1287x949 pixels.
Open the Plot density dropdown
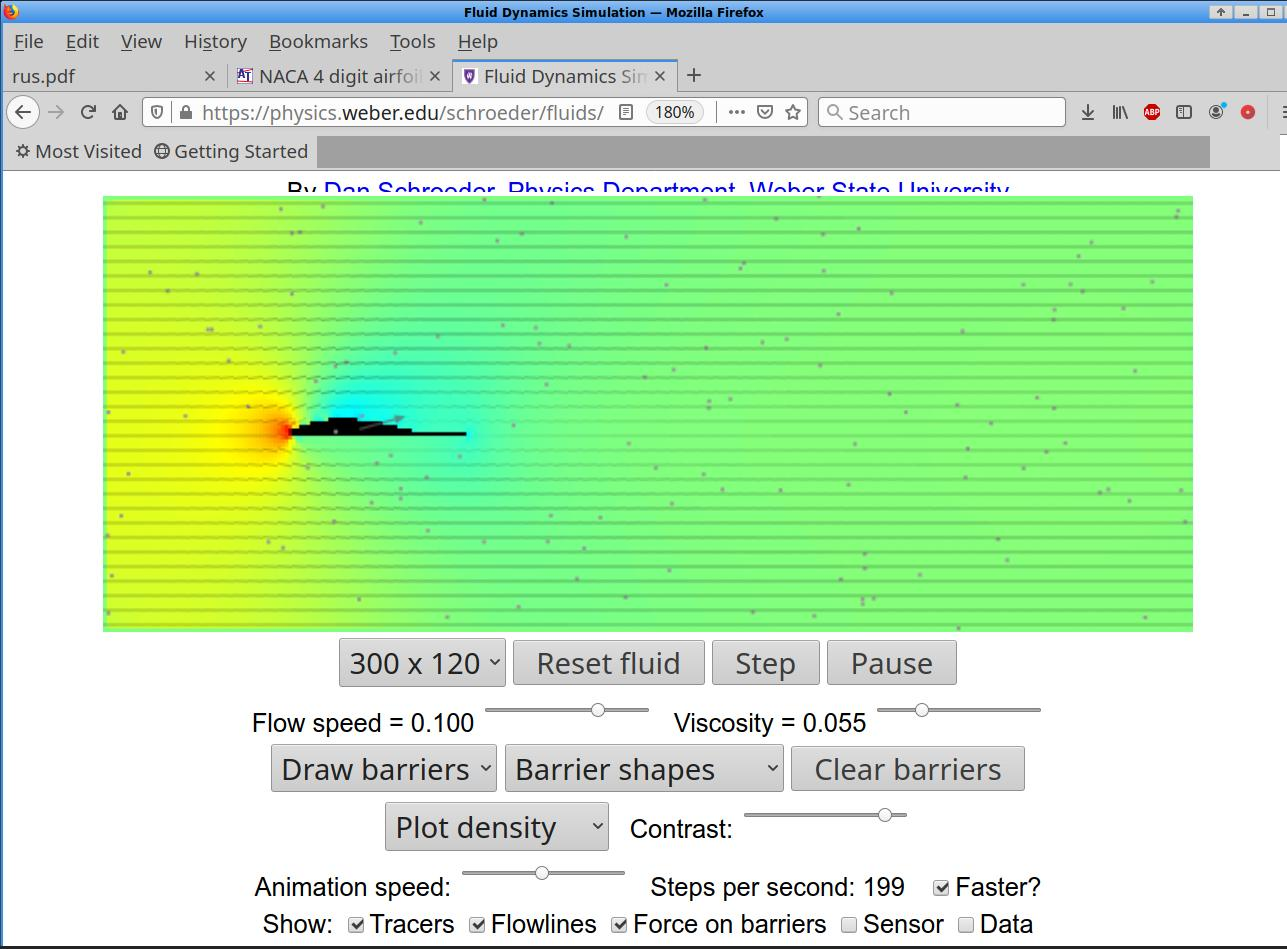click(x=497, y=827)
